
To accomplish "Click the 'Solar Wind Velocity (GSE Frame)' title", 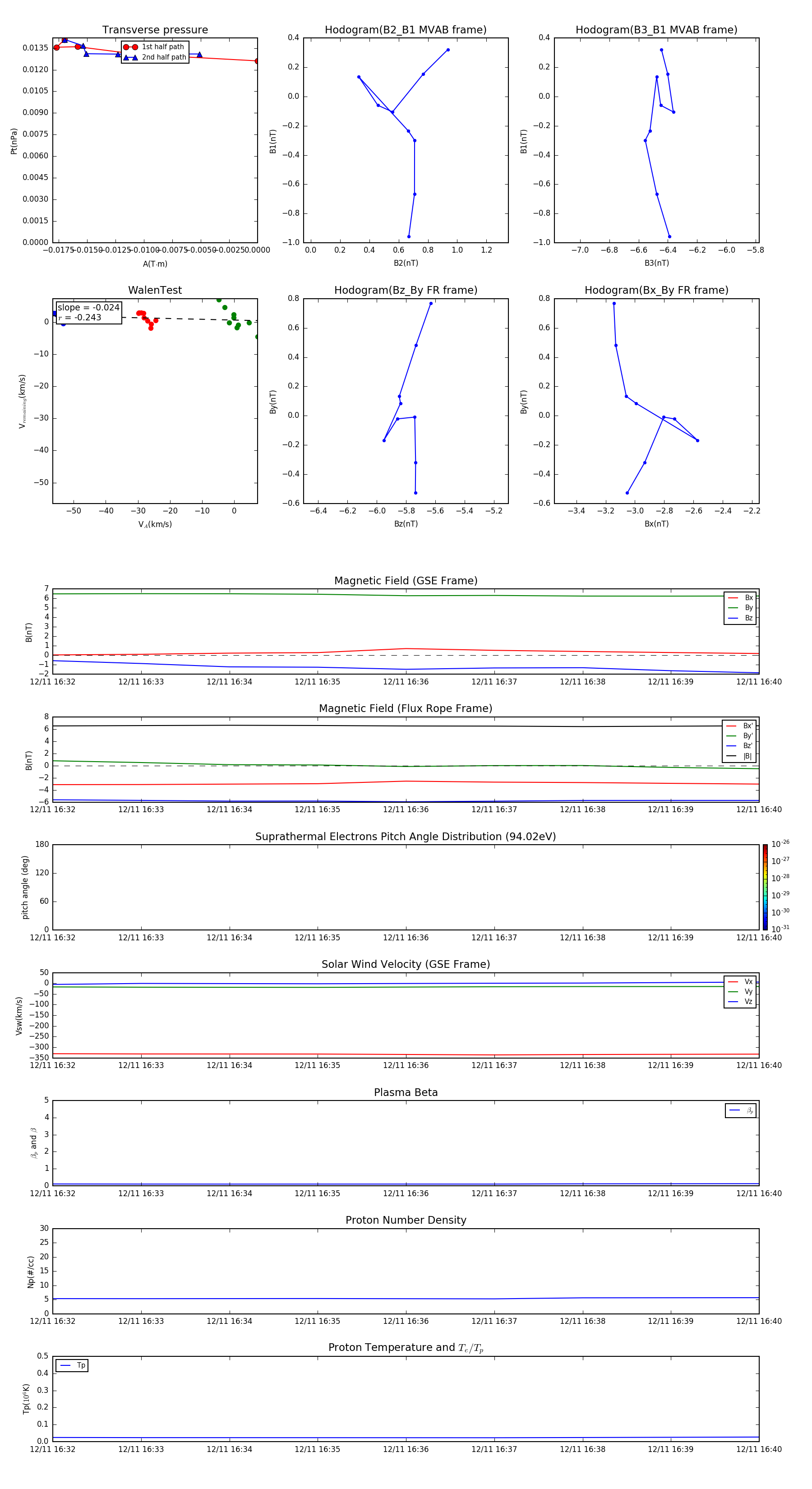I will [x=406, y=965].
